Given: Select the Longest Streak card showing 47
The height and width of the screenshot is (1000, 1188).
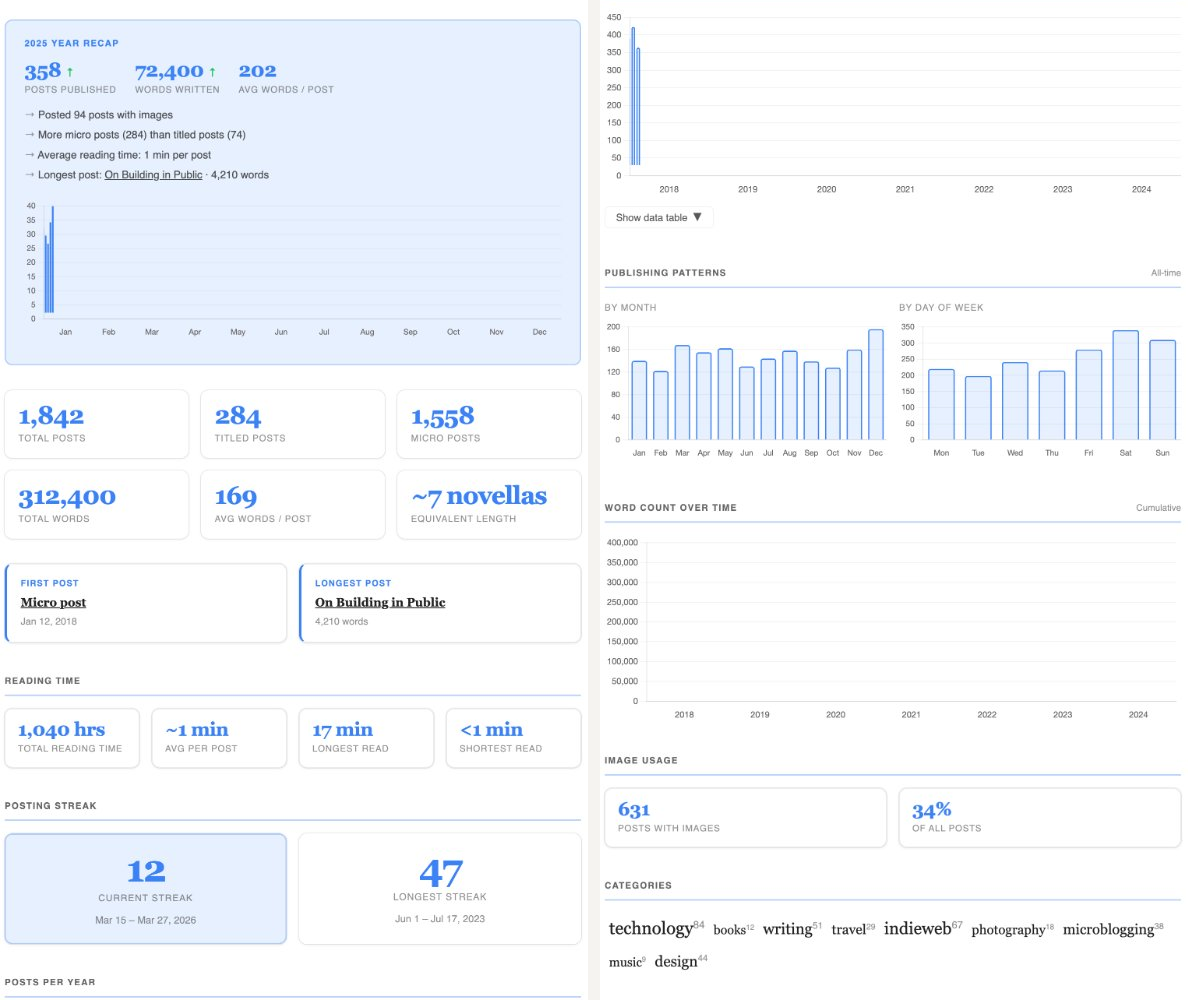Looking at the screenshot, I should pyautogui.click(x=440, y=888).
